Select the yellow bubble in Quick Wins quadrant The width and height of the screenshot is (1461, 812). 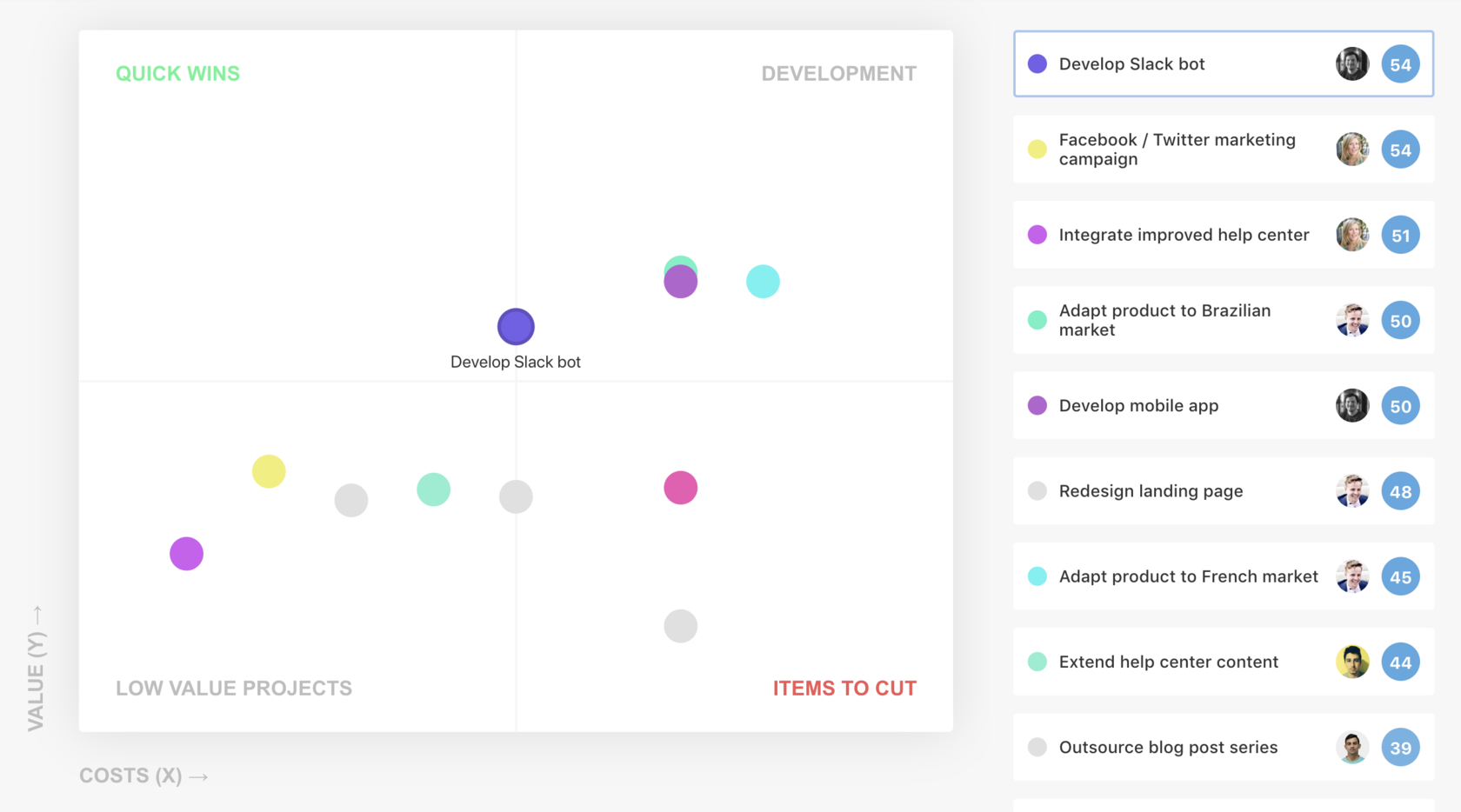click(x=269, y=470)
